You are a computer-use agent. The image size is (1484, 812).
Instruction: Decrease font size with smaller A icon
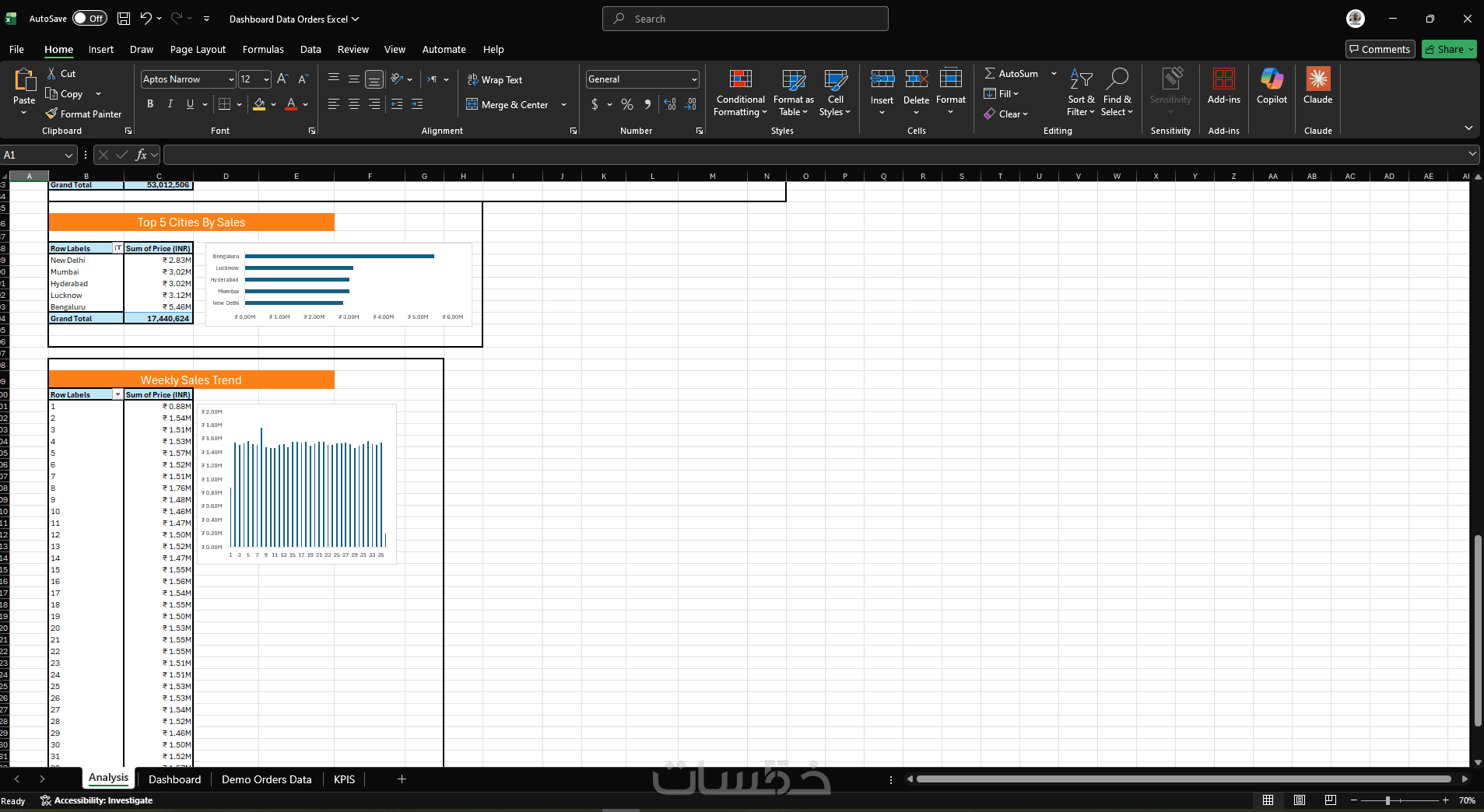[x=303, y=79]
